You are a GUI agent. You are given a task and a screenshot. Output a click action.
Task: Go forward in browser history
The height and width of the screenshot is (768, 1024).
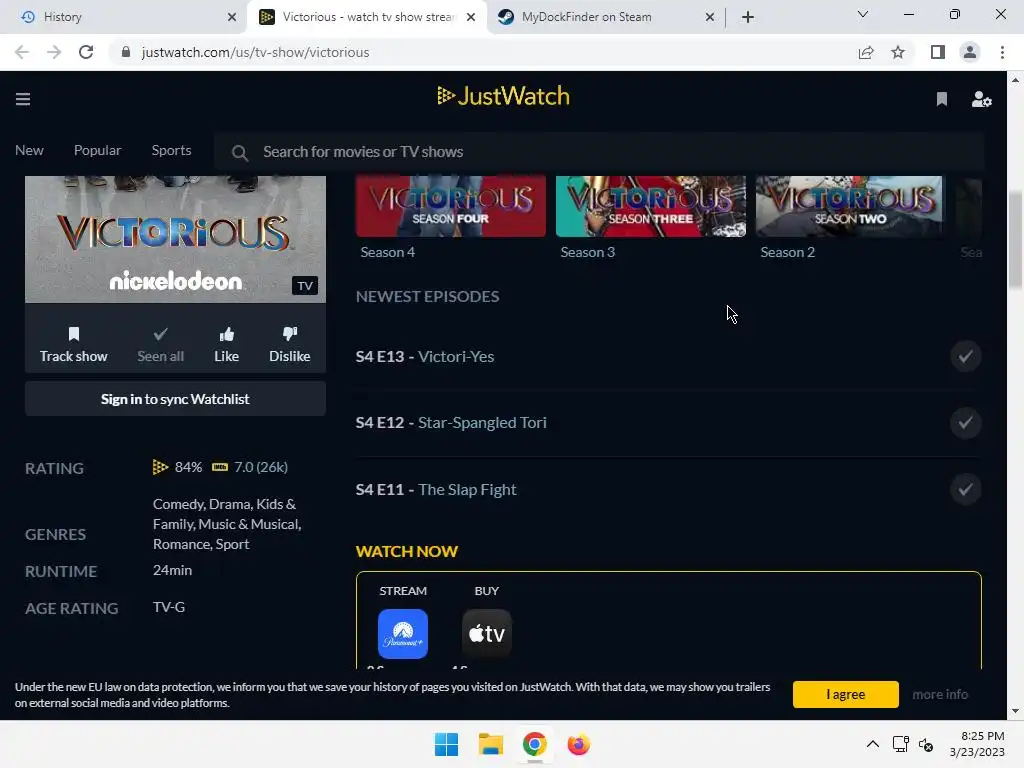[54, 52]
